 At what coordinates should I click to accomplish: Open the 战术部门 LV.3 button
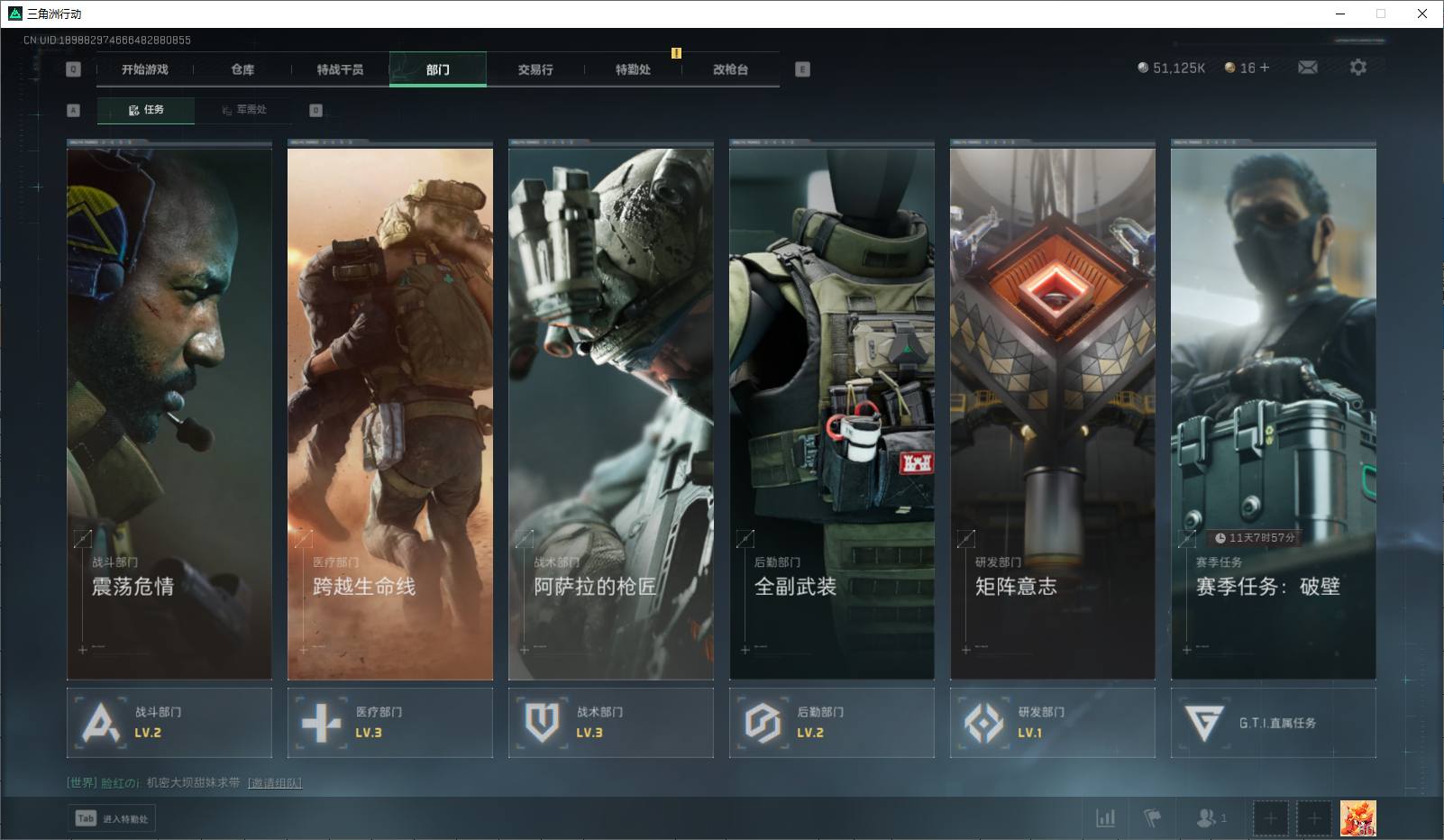tap(611, 723)
